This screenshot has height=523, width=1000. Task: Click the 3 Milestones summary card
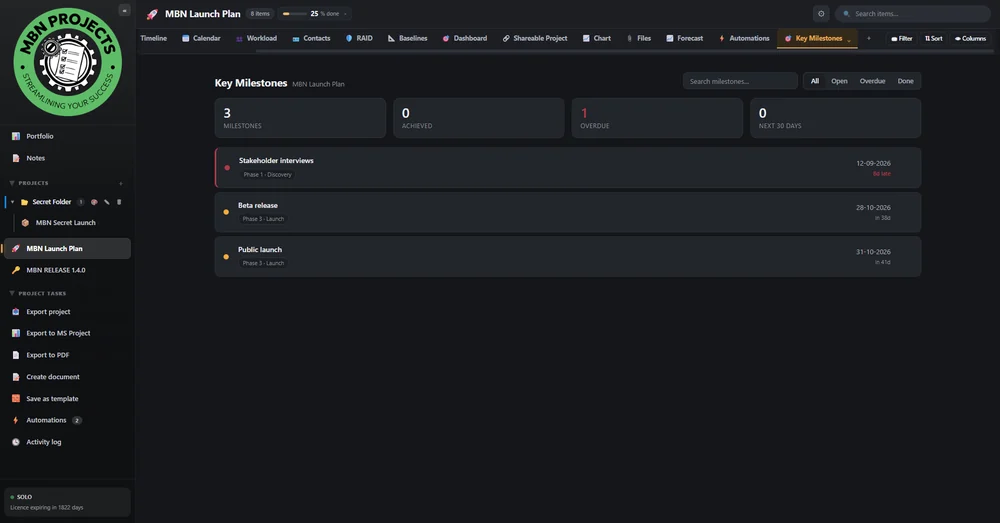(x=300, y=118)
